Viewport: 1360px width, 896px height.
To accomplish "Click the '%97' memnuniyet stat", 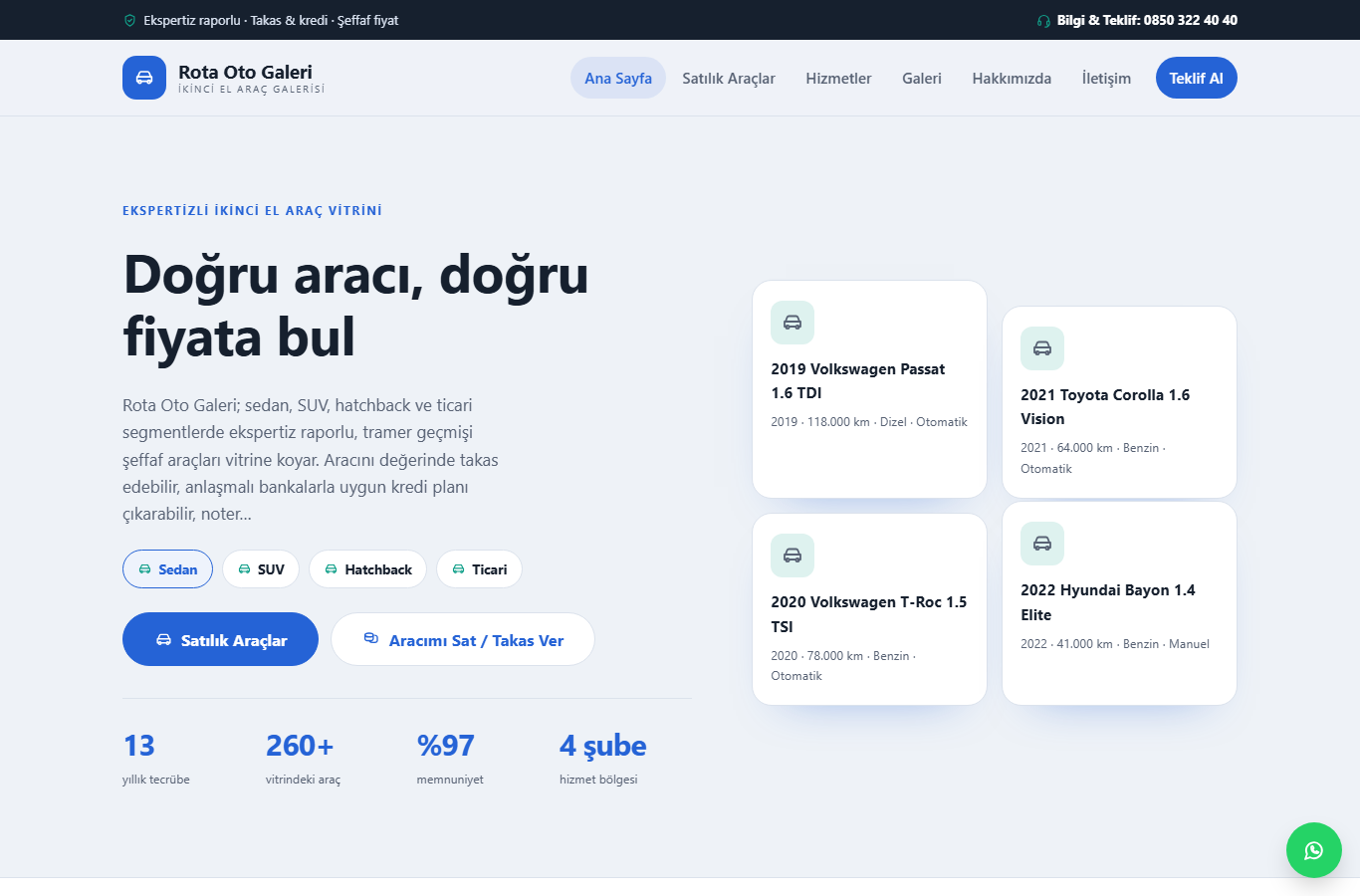I will pos(450,759).
